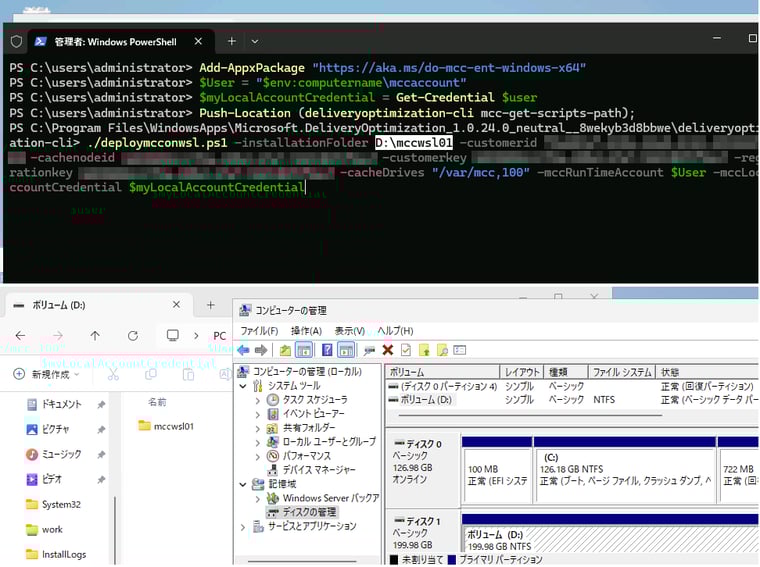
Task: Add a new Explorer tab with plus
Action: [211, 305]
